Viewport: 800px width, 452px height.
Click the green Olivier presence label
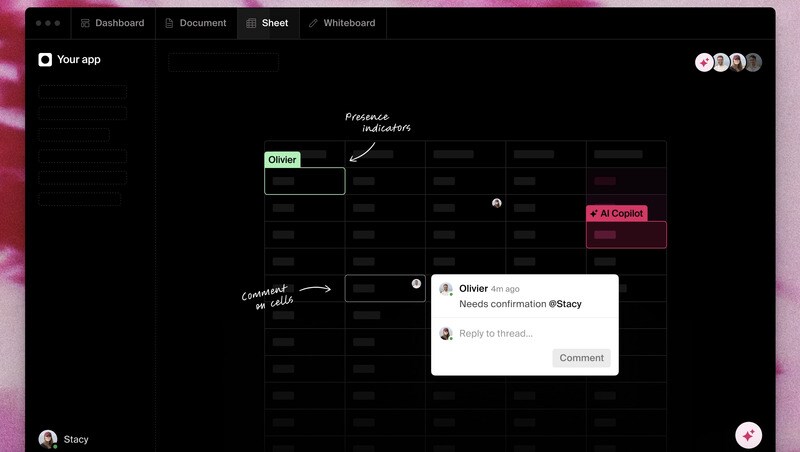click(282, 160)
